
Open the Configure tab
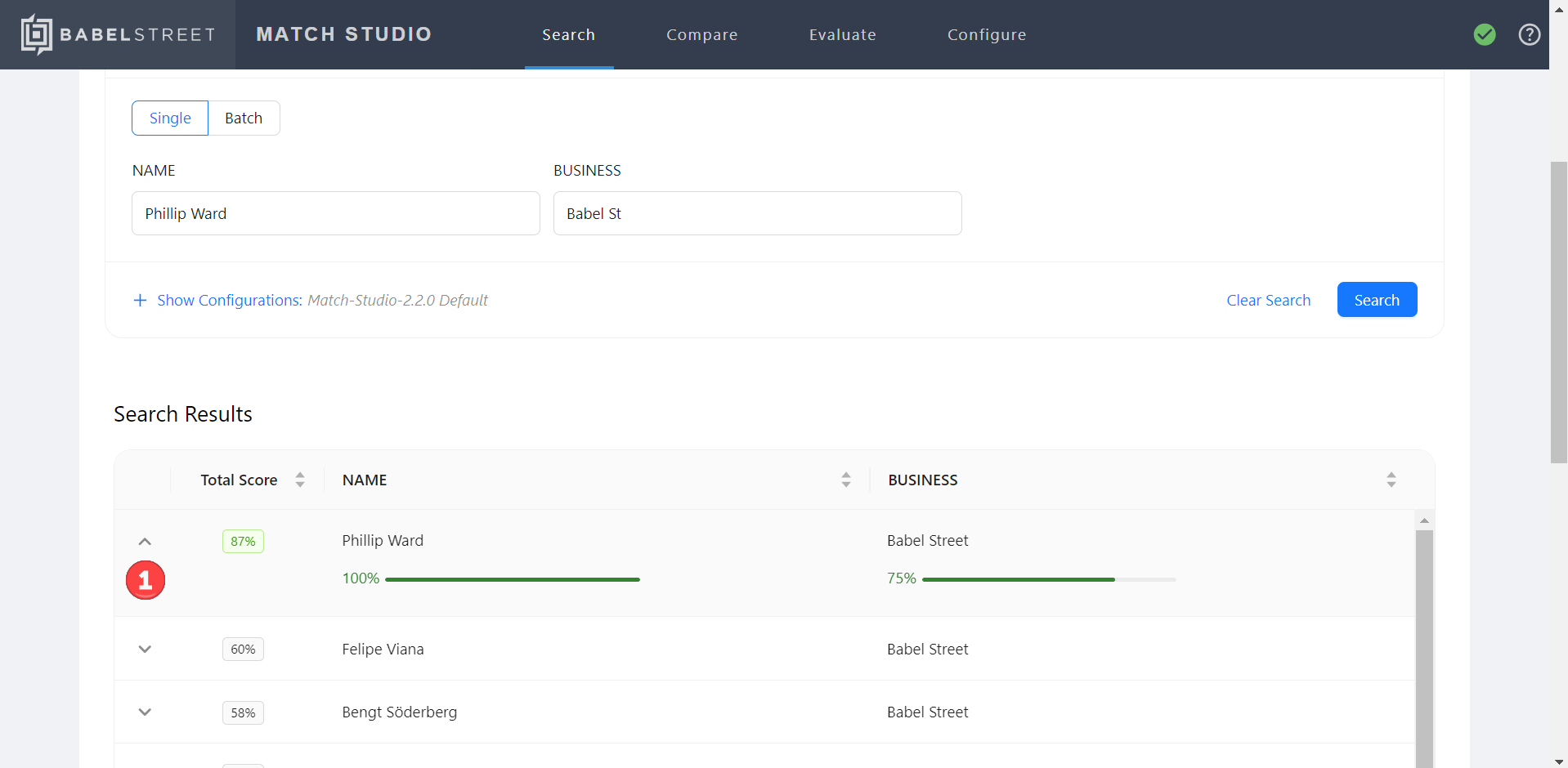(x=987, y=34)
